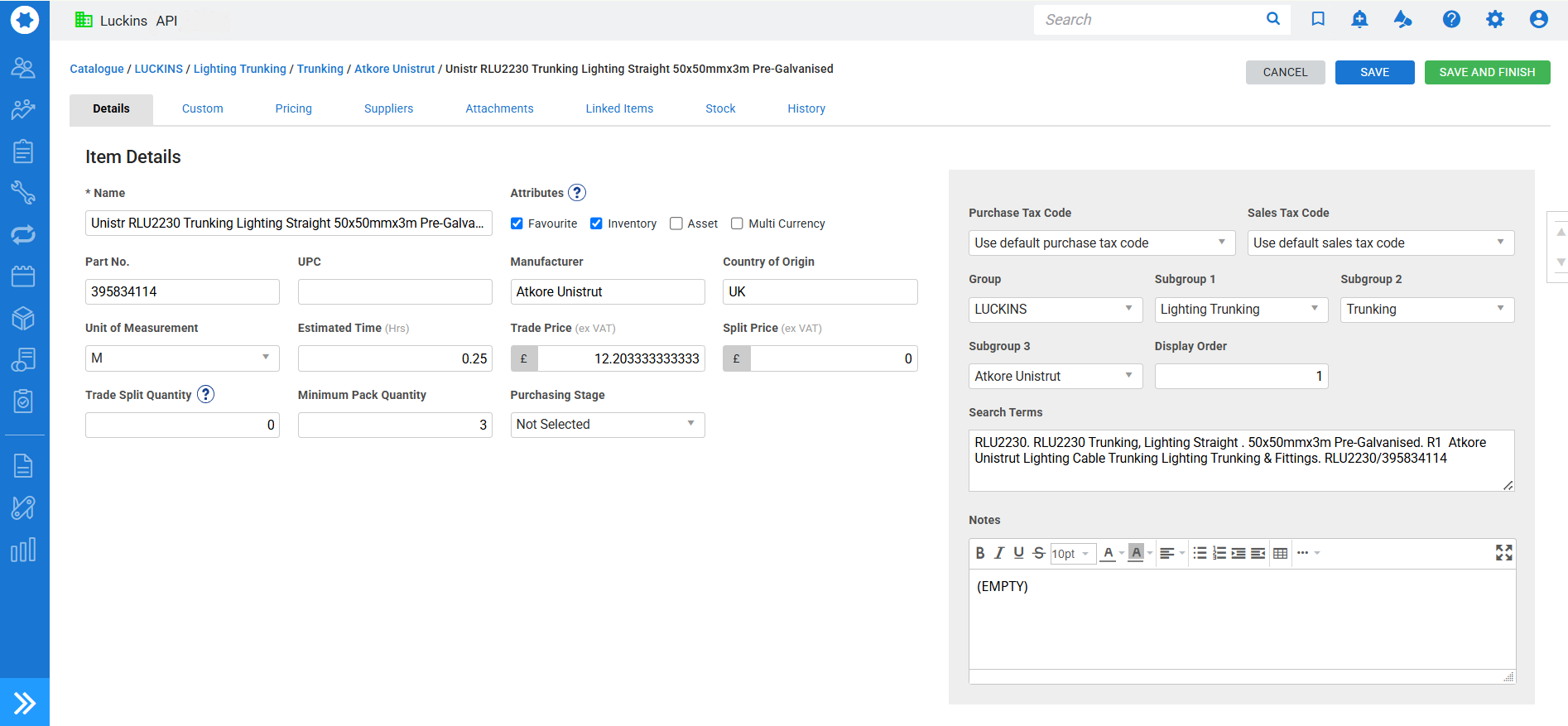Uncheck the Favourite checkbox

517,224
